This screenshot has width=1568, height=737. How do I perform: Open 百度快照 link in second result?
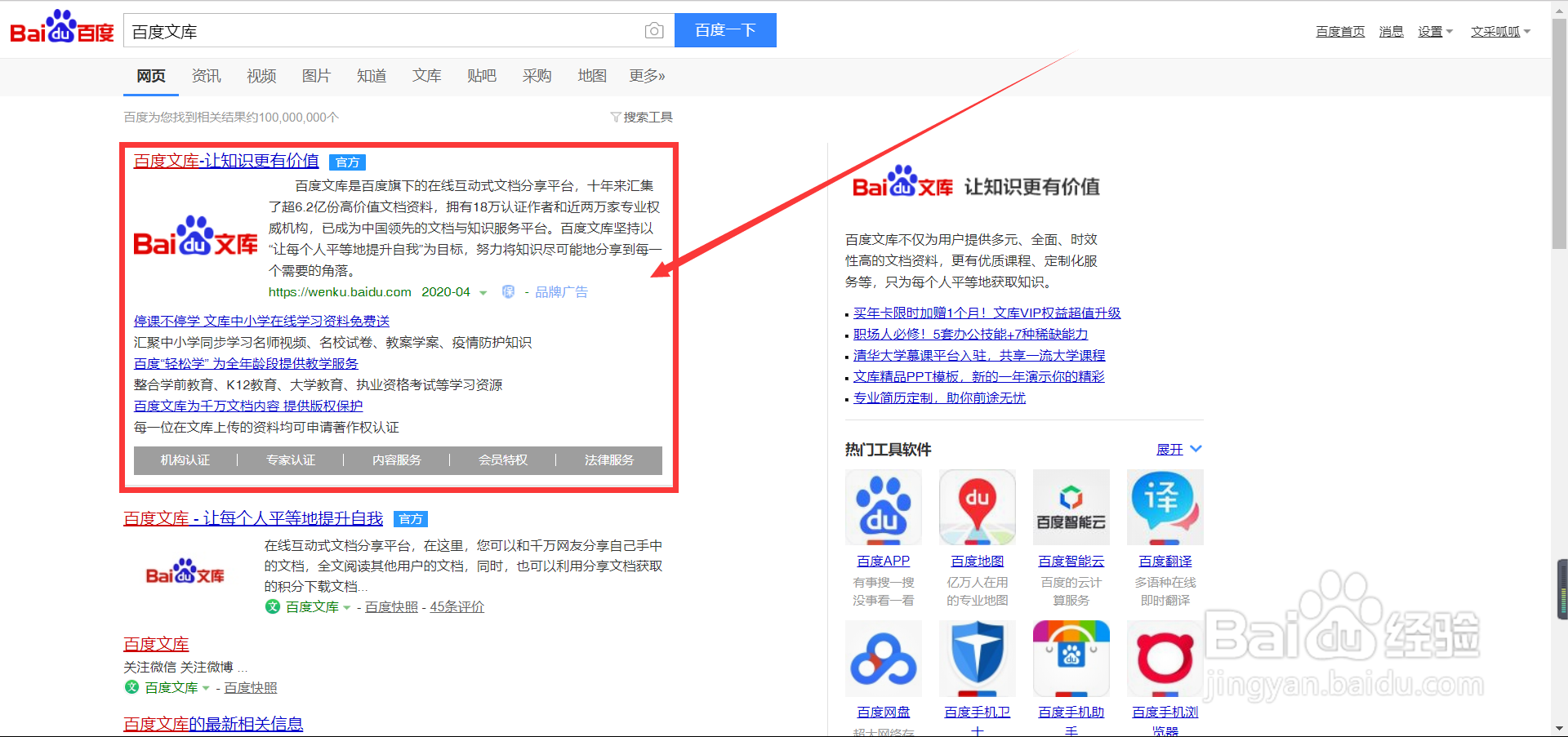point(391,607)
